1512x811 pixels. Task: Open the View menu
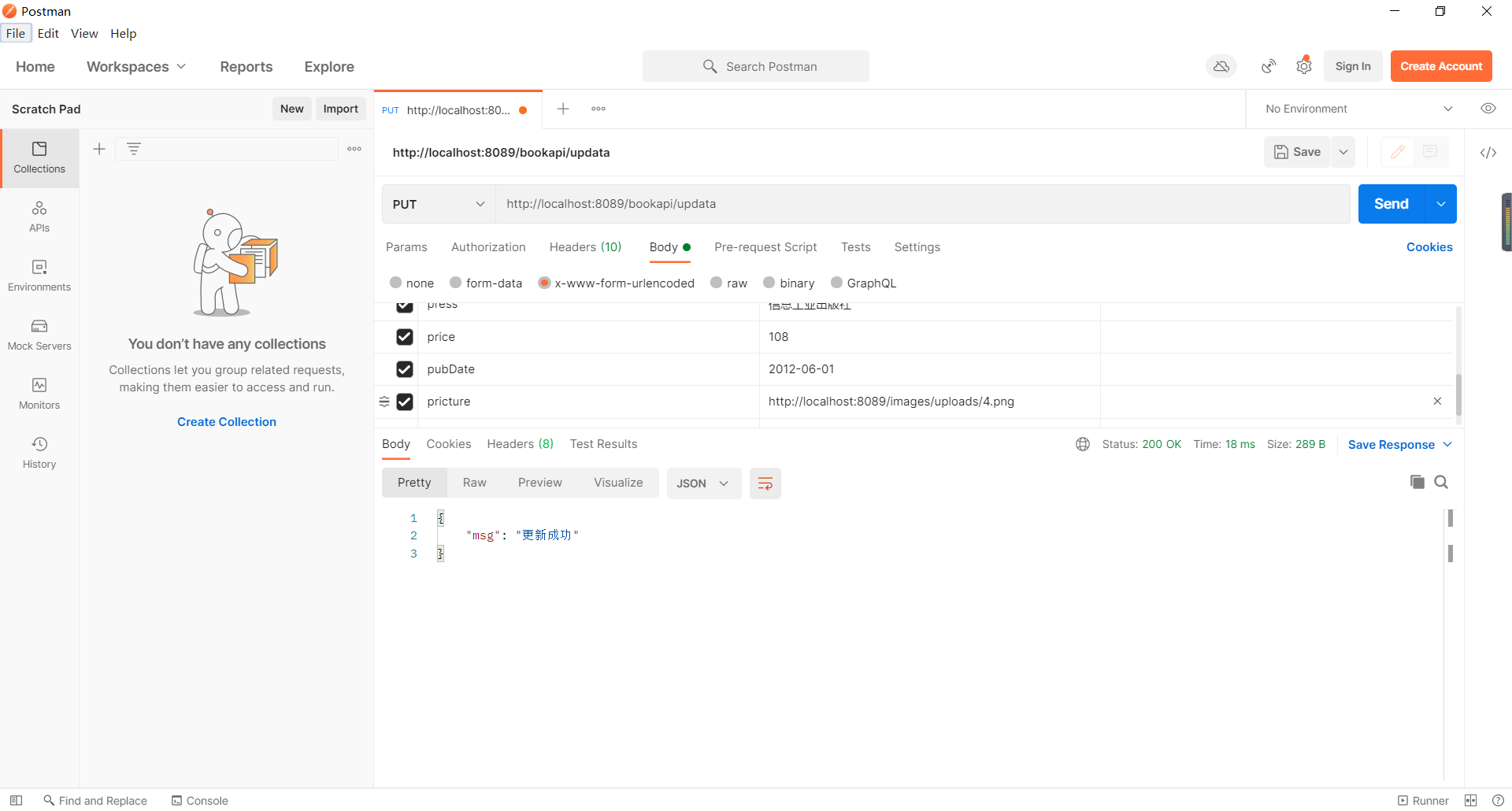pyautogui.click(x=84, y=33)
